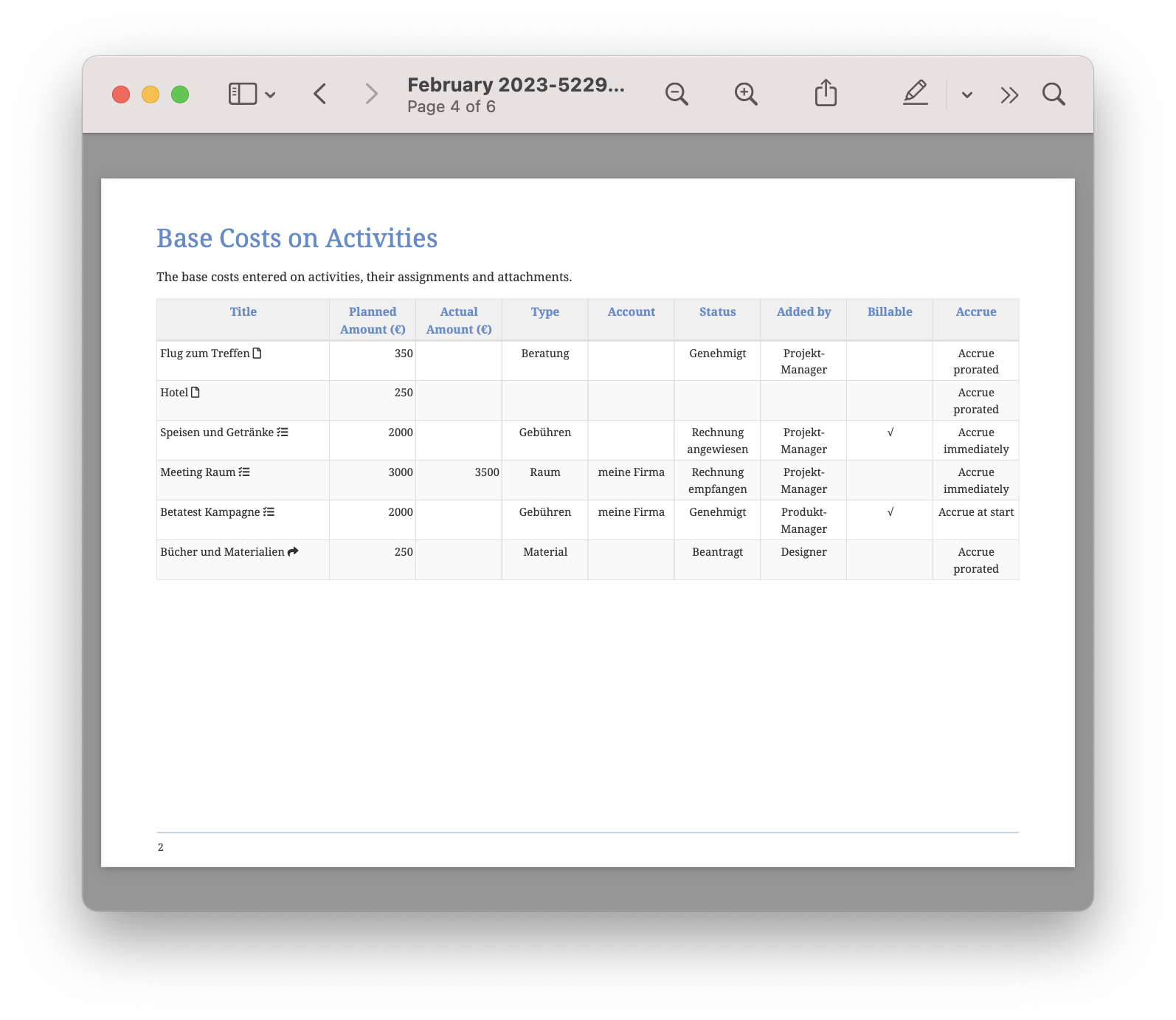Click the Planned Amount column header

click(x=373, y=320)
